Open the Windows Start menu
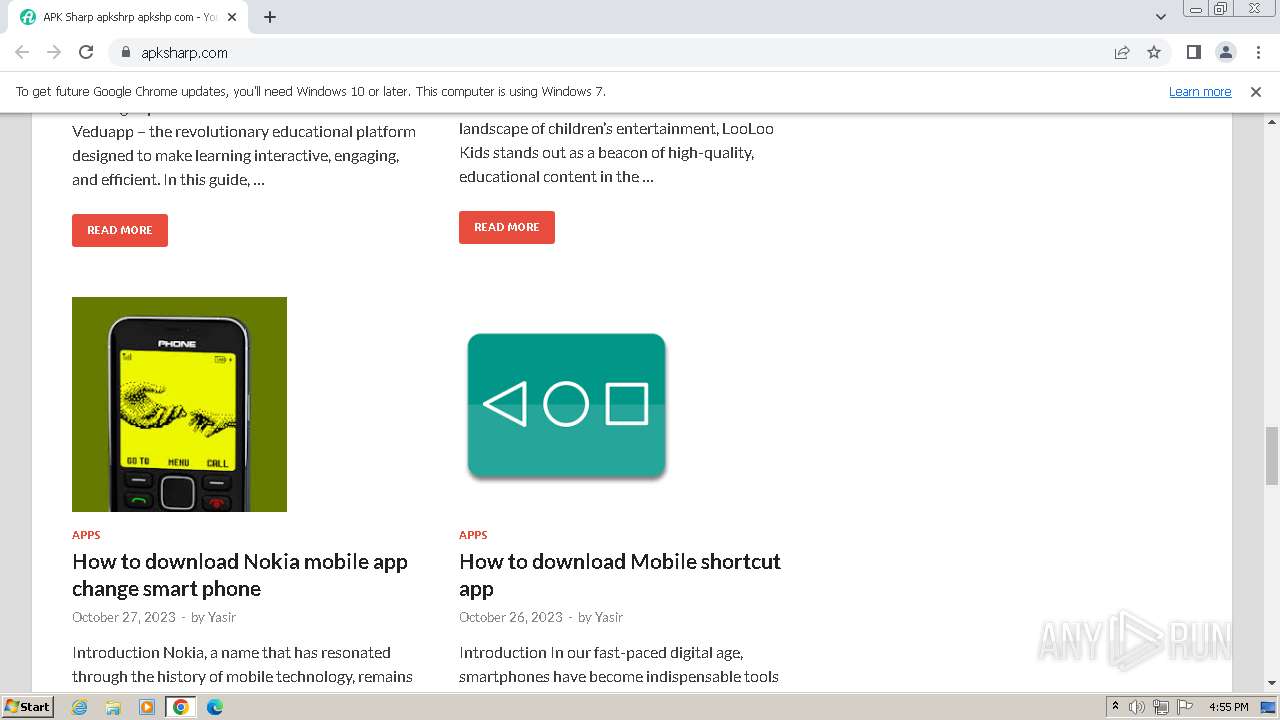The width and height of the screenshot is (1280, 720). [x=27, y=707]
